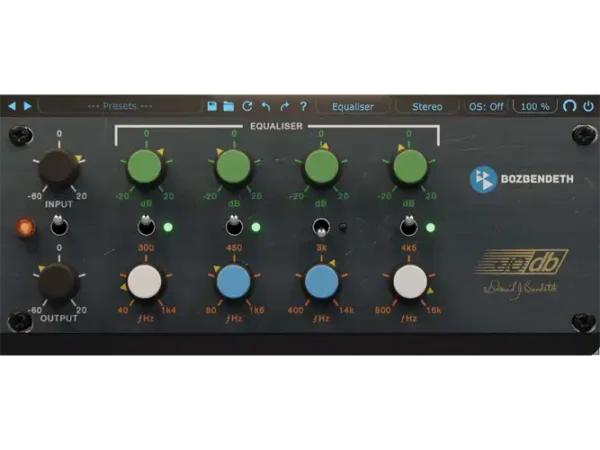Undo the last change
This screenshot has height=450, width=600.
266,106
